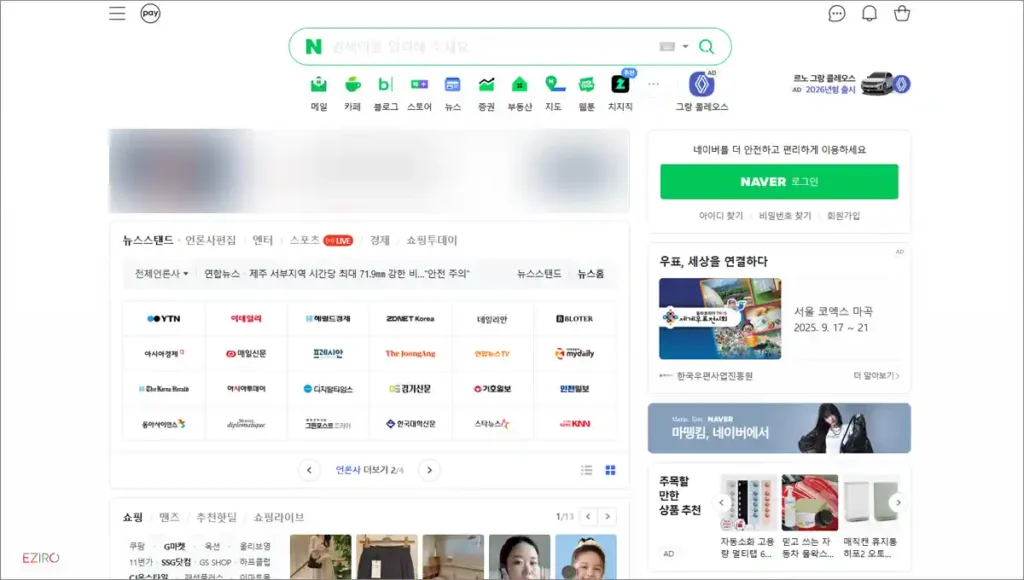1024x580 pixels.
Task: Switch newsstand to grid view
Action: click(x=610, y=470)
